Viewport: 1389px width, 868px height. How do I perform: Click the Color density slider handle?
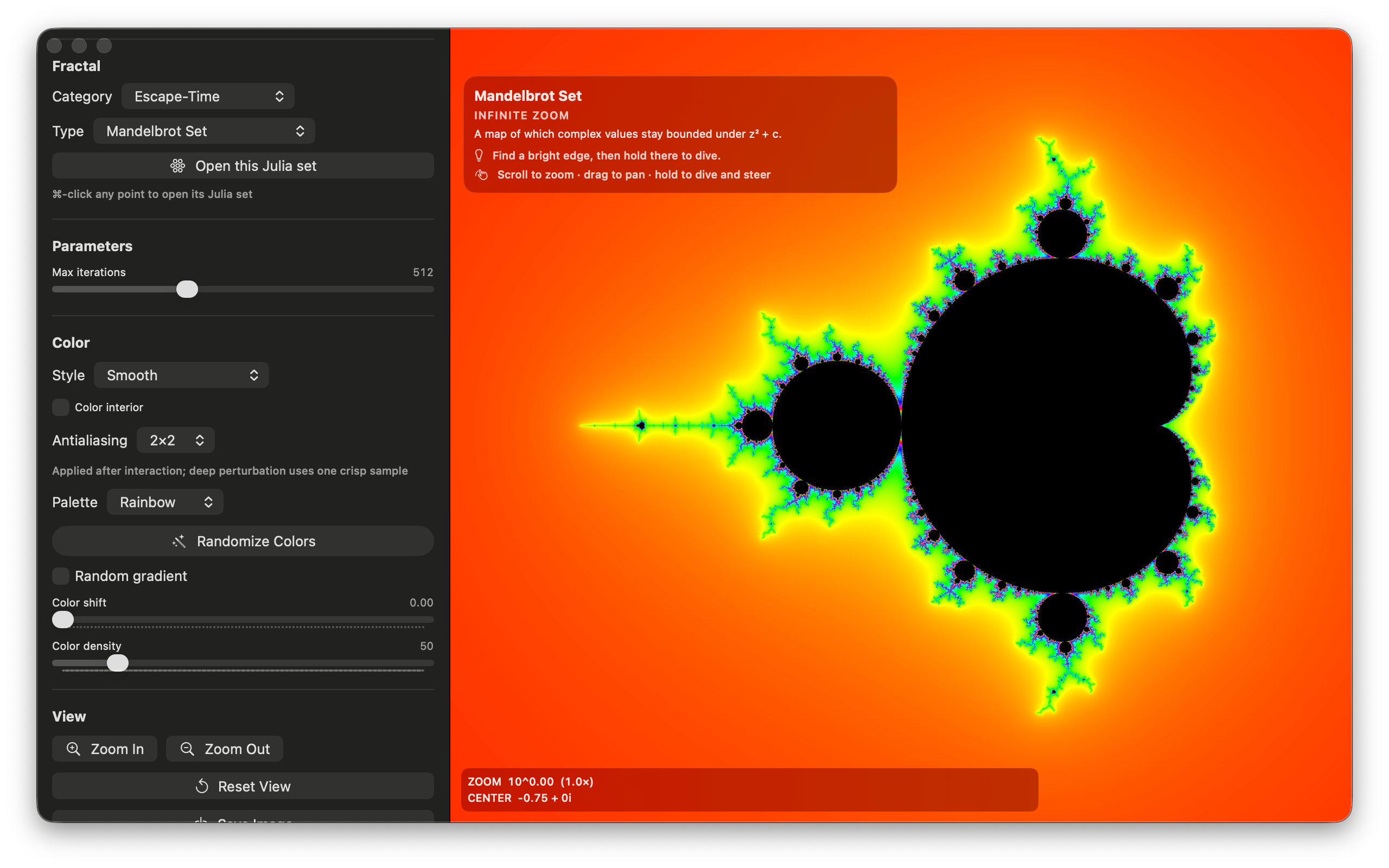[x=118, y=663]
